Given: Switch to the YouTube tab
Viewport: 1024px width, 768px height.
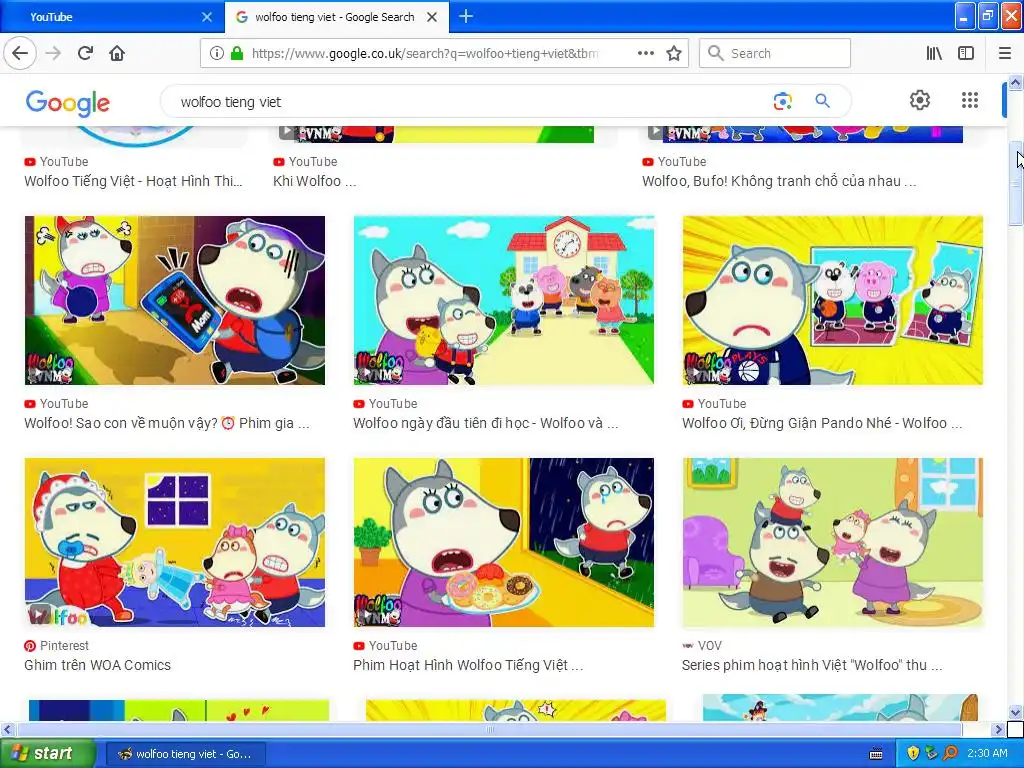Looking at the screenshot, I should tap(111, 17).
